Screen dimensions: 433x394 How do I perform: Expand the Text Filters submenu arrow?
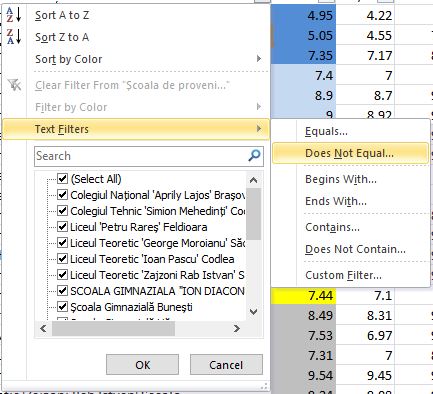259,129
